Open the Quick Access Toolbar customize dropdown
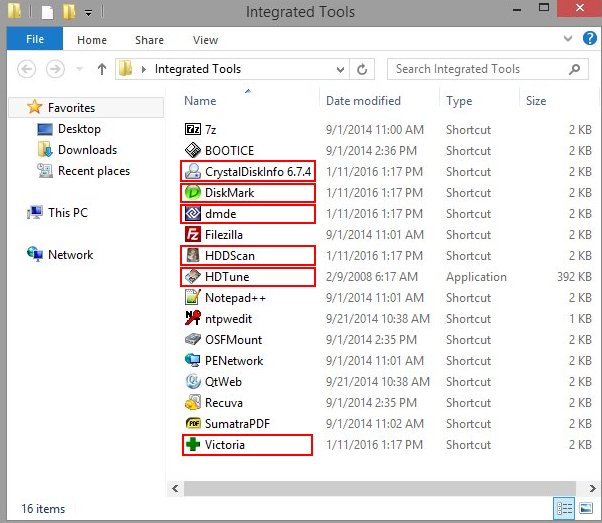 tap(88, 13)
